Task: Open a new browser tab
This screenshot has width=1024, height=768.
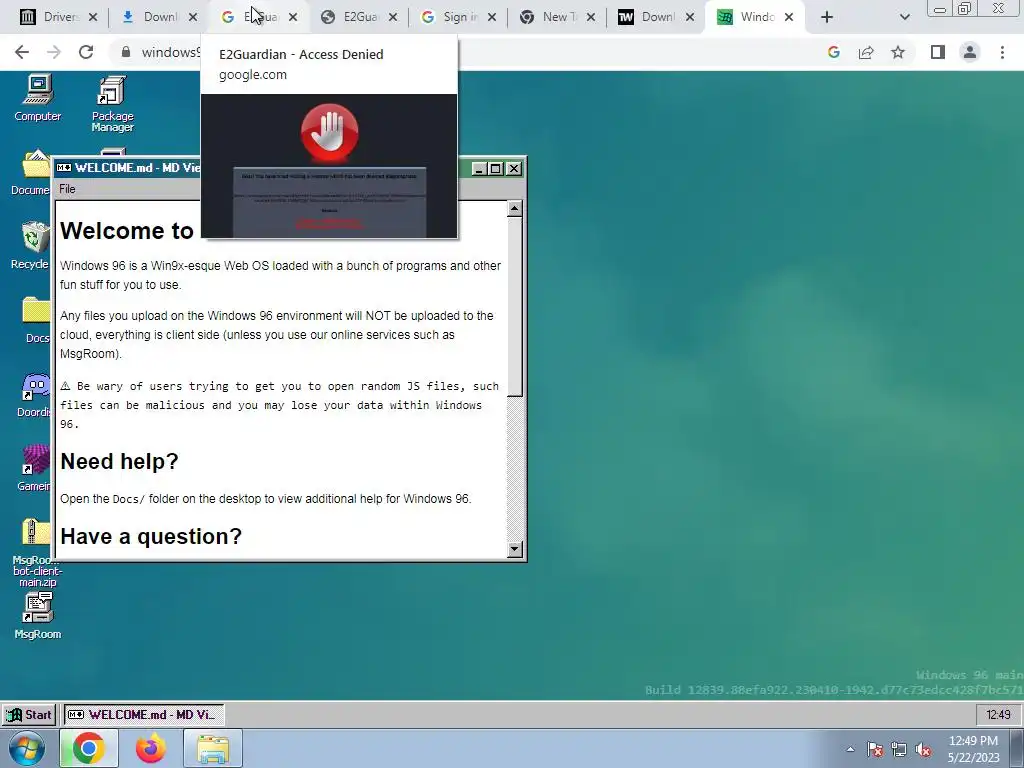Action: point(827,17)
